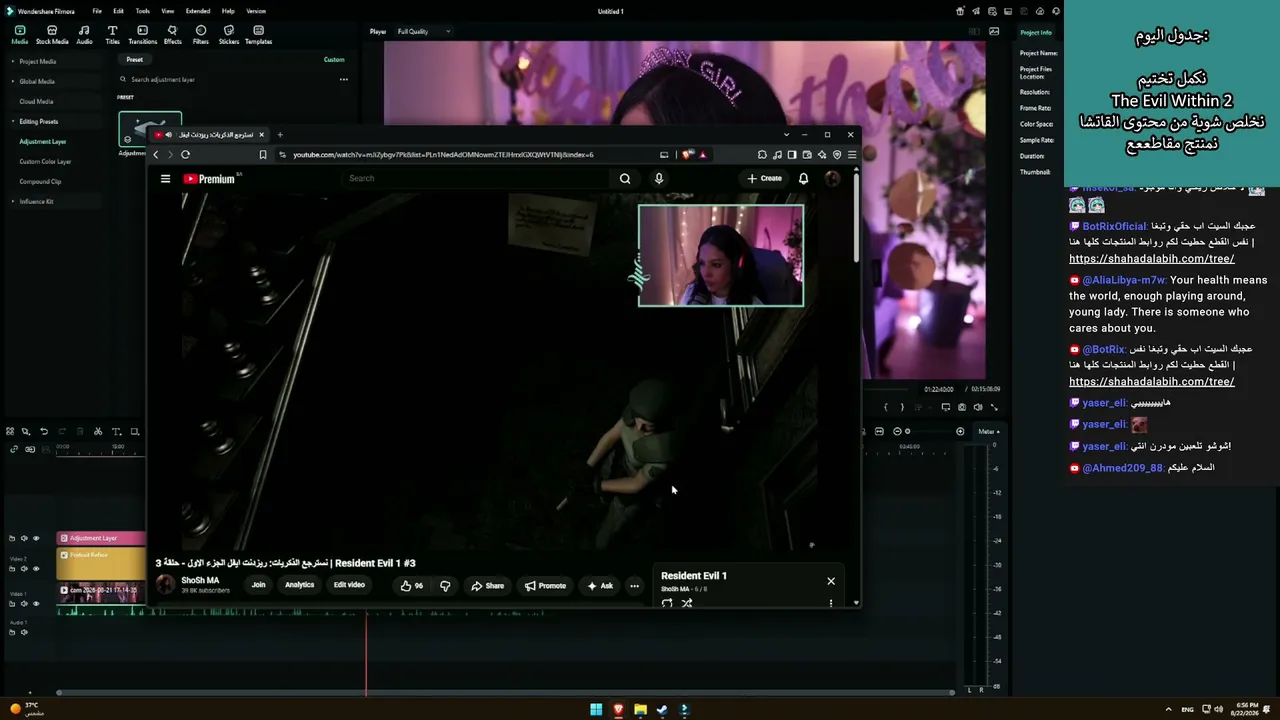1280x720 pixels.
Task: Click the Promote button under the video
Action: (x=546, y=586)
